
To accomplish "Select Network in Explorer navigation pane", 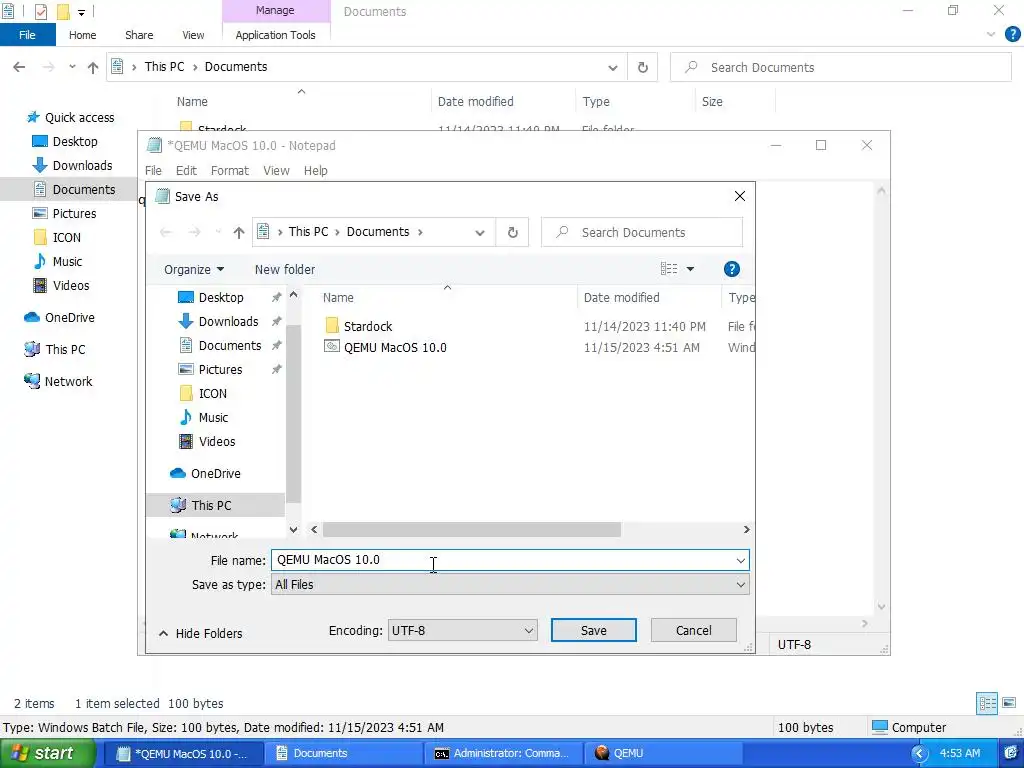I will 58,381.
